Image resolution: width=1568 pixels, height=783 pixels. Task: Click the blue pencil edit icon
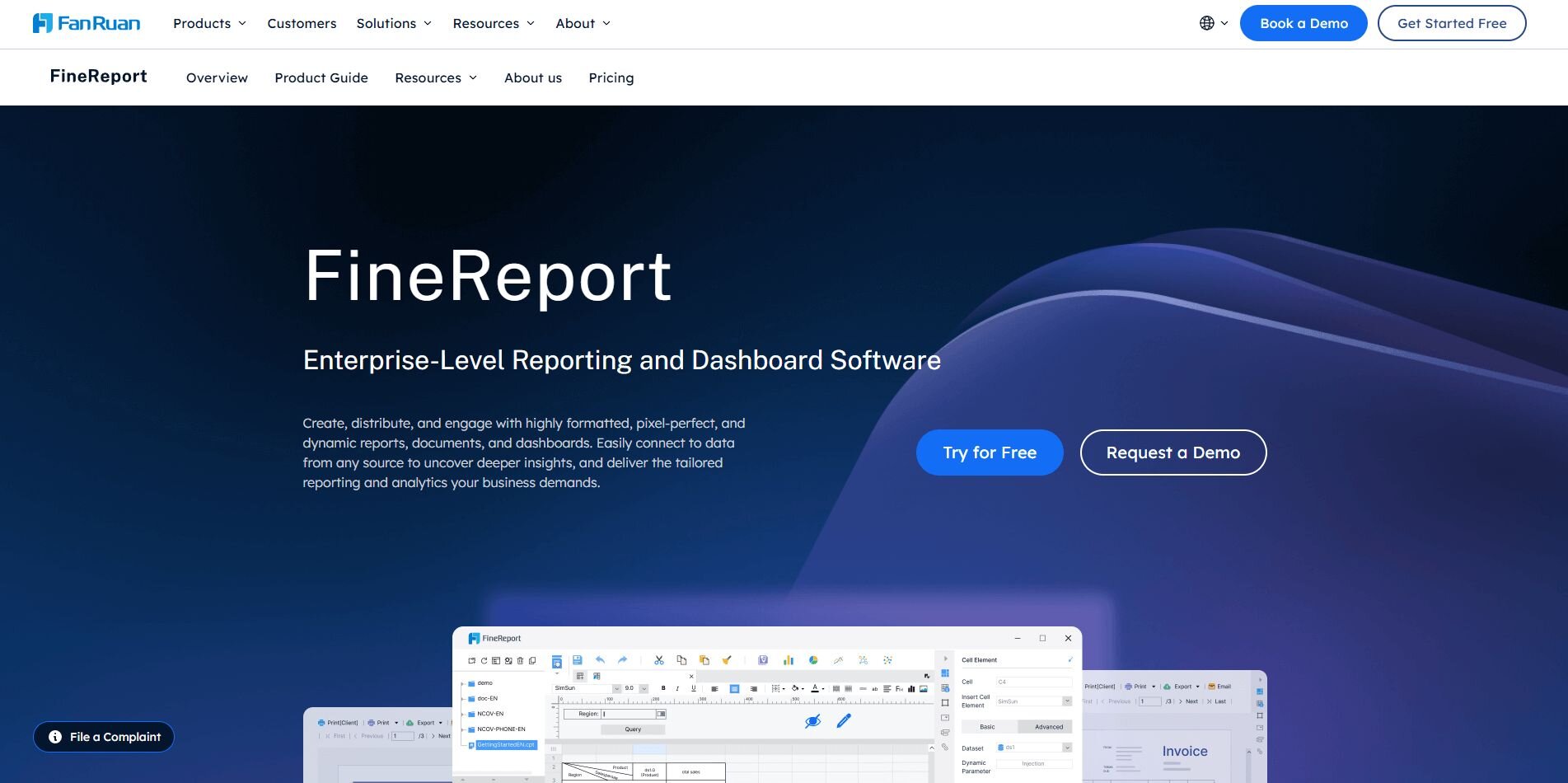tap(844, 721)
